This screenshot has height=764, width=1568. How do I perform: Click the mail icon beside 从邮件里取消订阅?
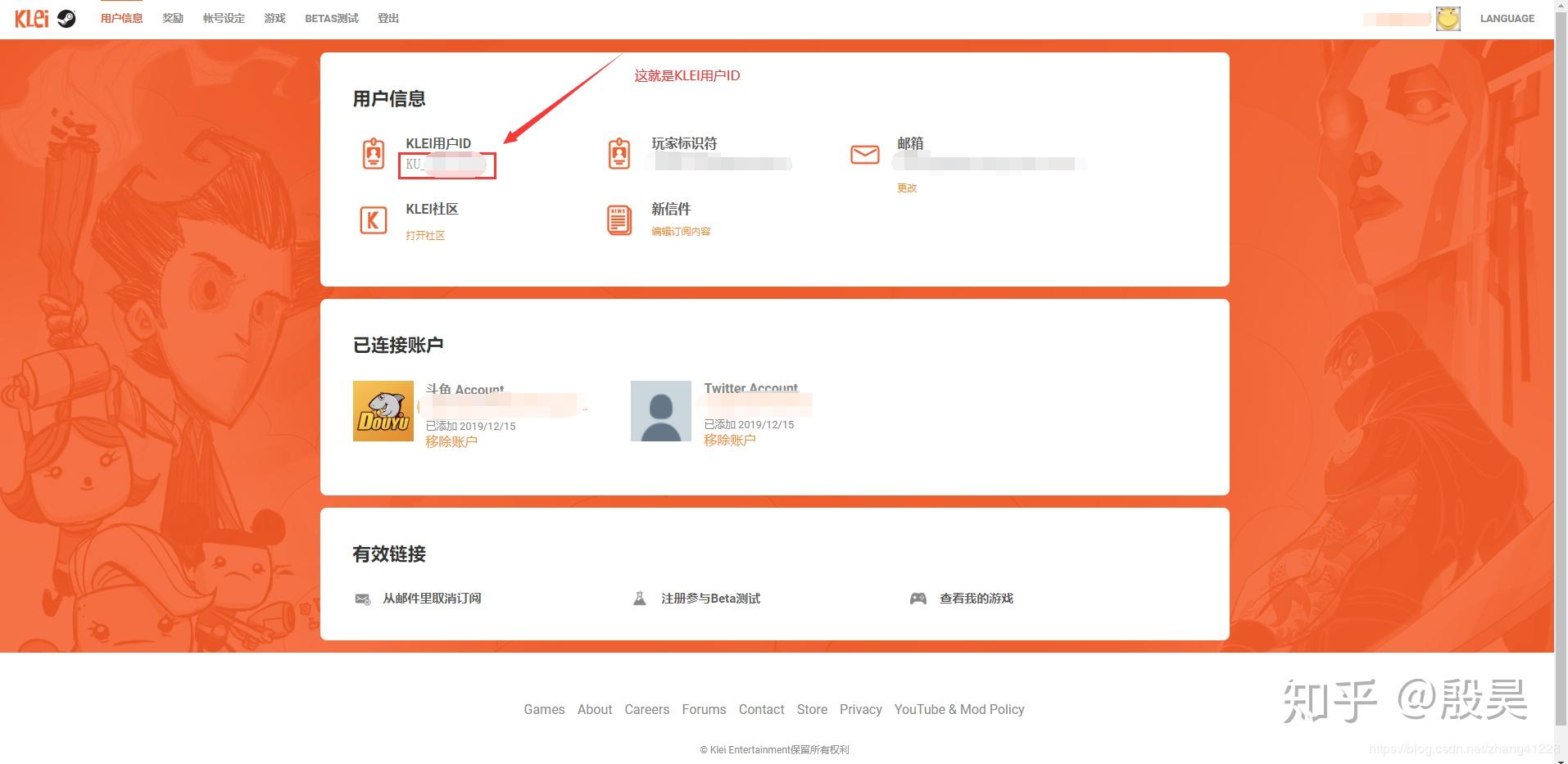362,599
